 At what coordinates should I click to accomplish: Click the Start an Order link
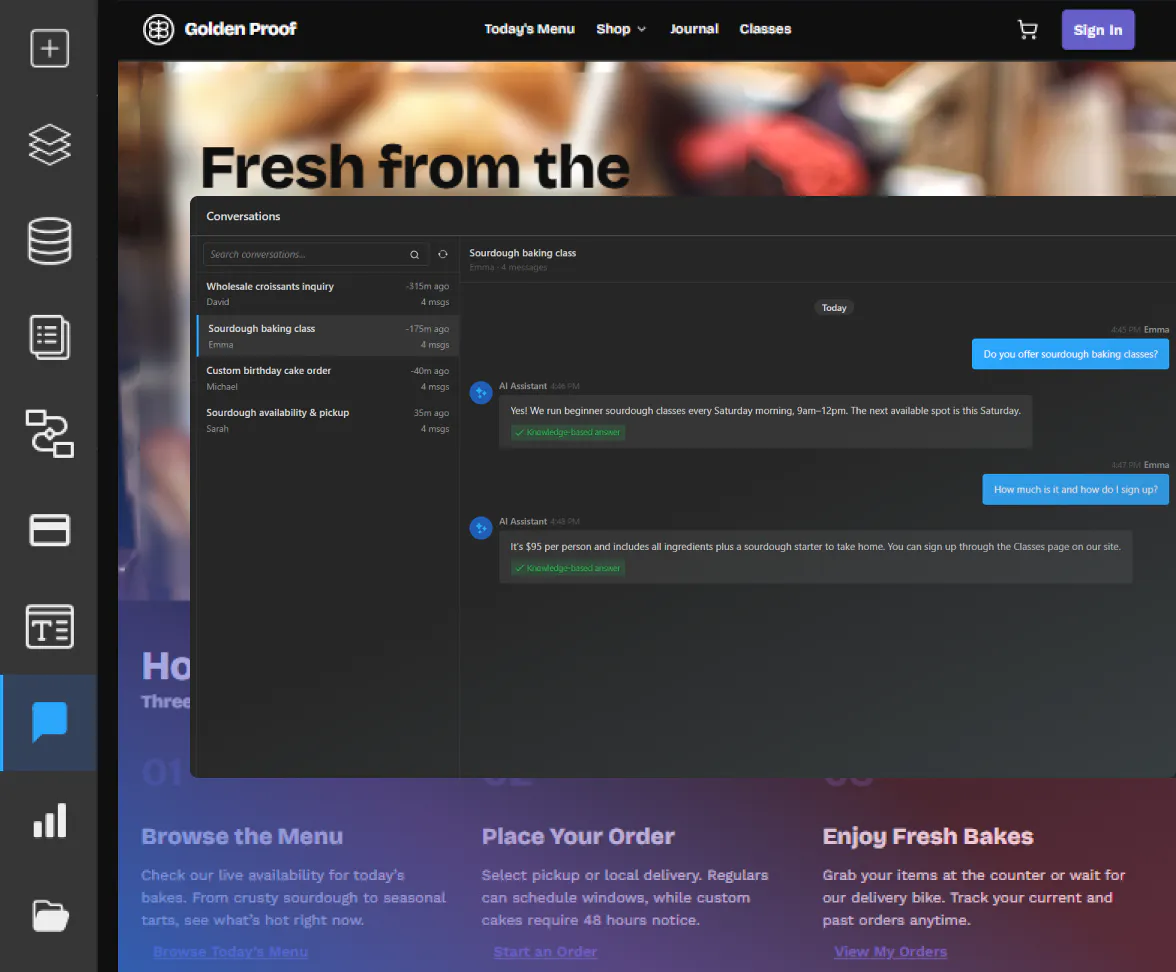545,952
